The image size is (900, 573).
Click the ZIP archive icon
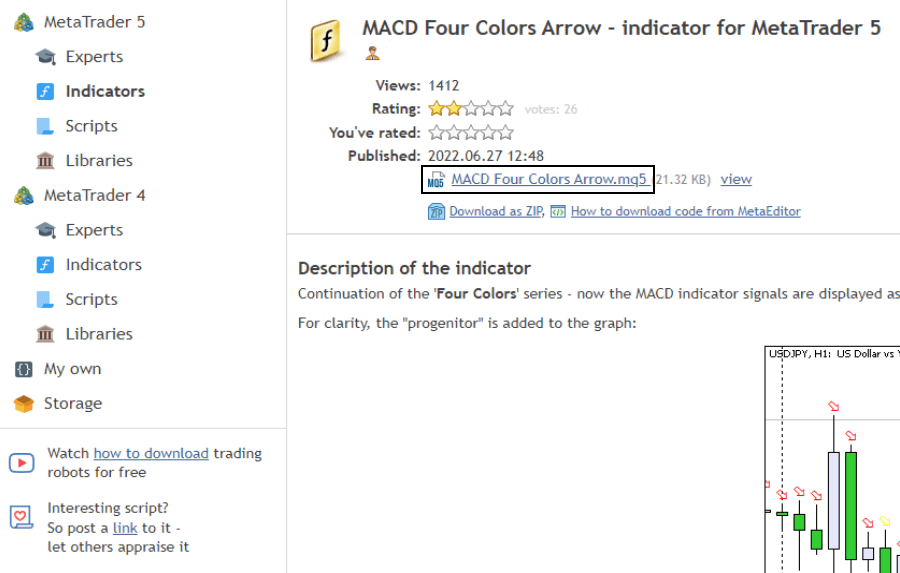pos(436,211)
